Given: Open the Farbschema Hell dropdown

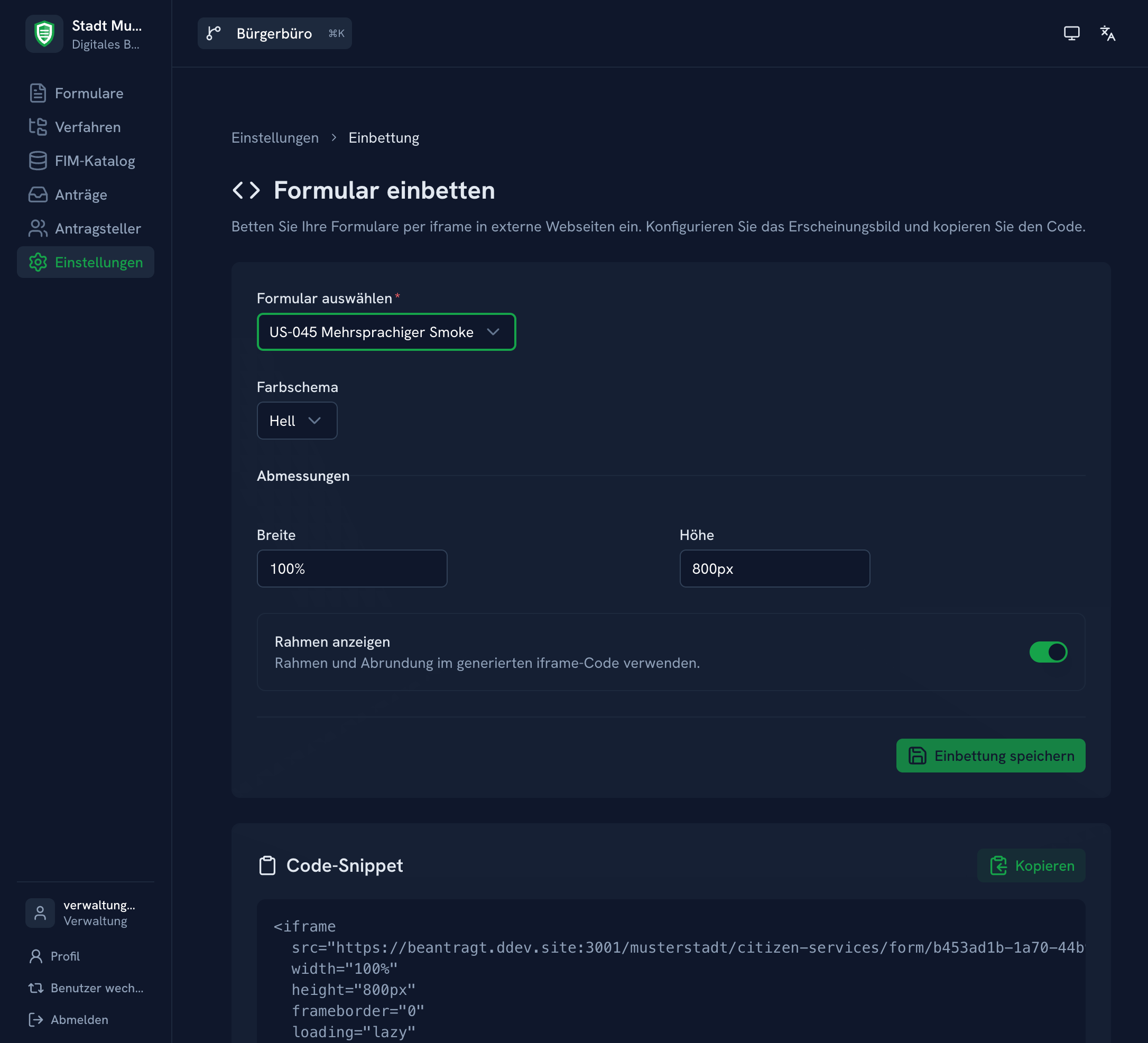Looking at the screenshot, I should click(x=297, y=421).
